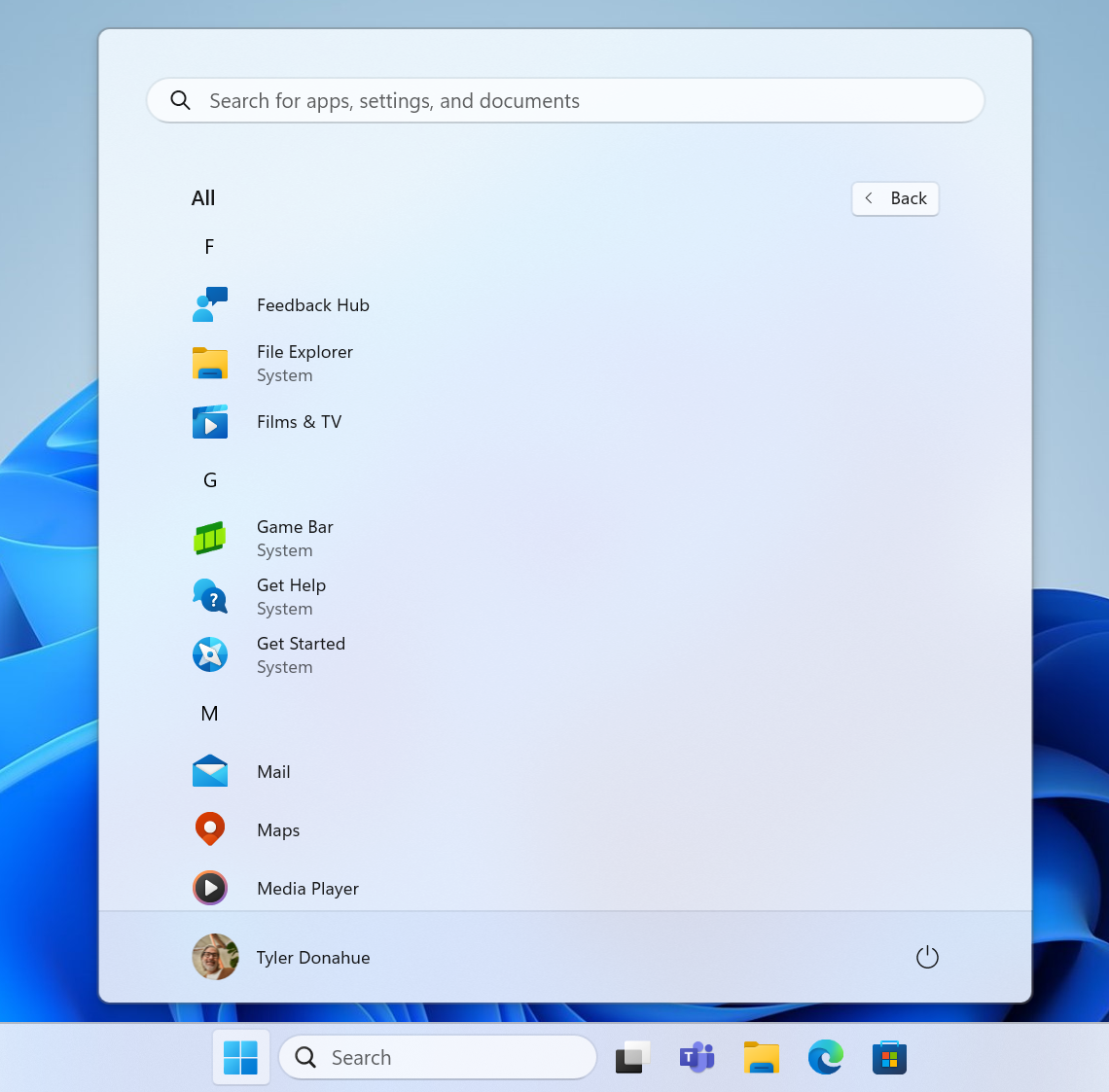Open the Films & TV app
The width and height of the screenshot is (1109, 1092).
(x=299, y=421)
